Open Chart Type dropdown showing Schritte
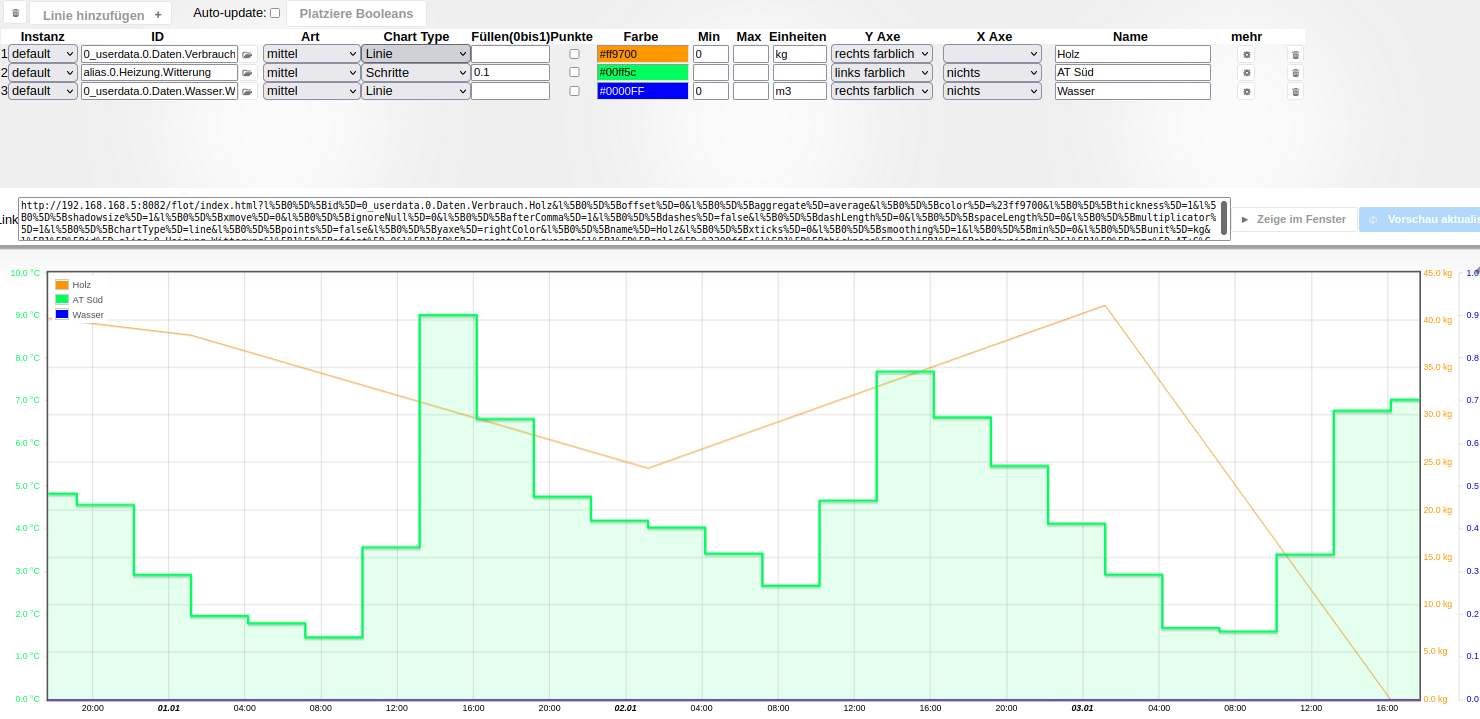1480x719 pixels. [x=415, y=73]
